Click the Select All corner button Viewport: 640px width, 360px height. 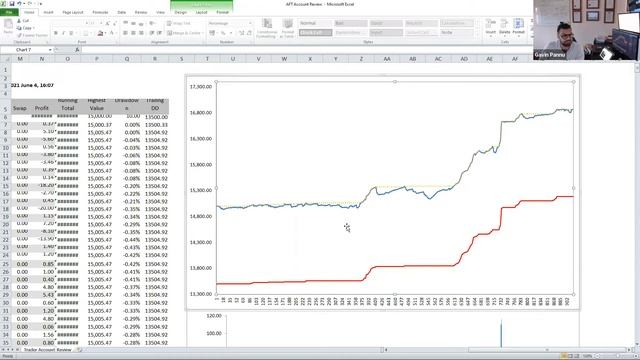pyautogui.click(x=6, y=59)
